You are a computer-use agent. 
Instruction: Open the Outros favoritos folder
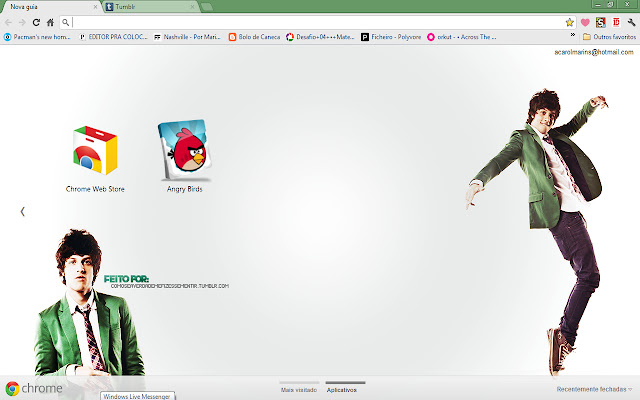click(x=609, y=37)
